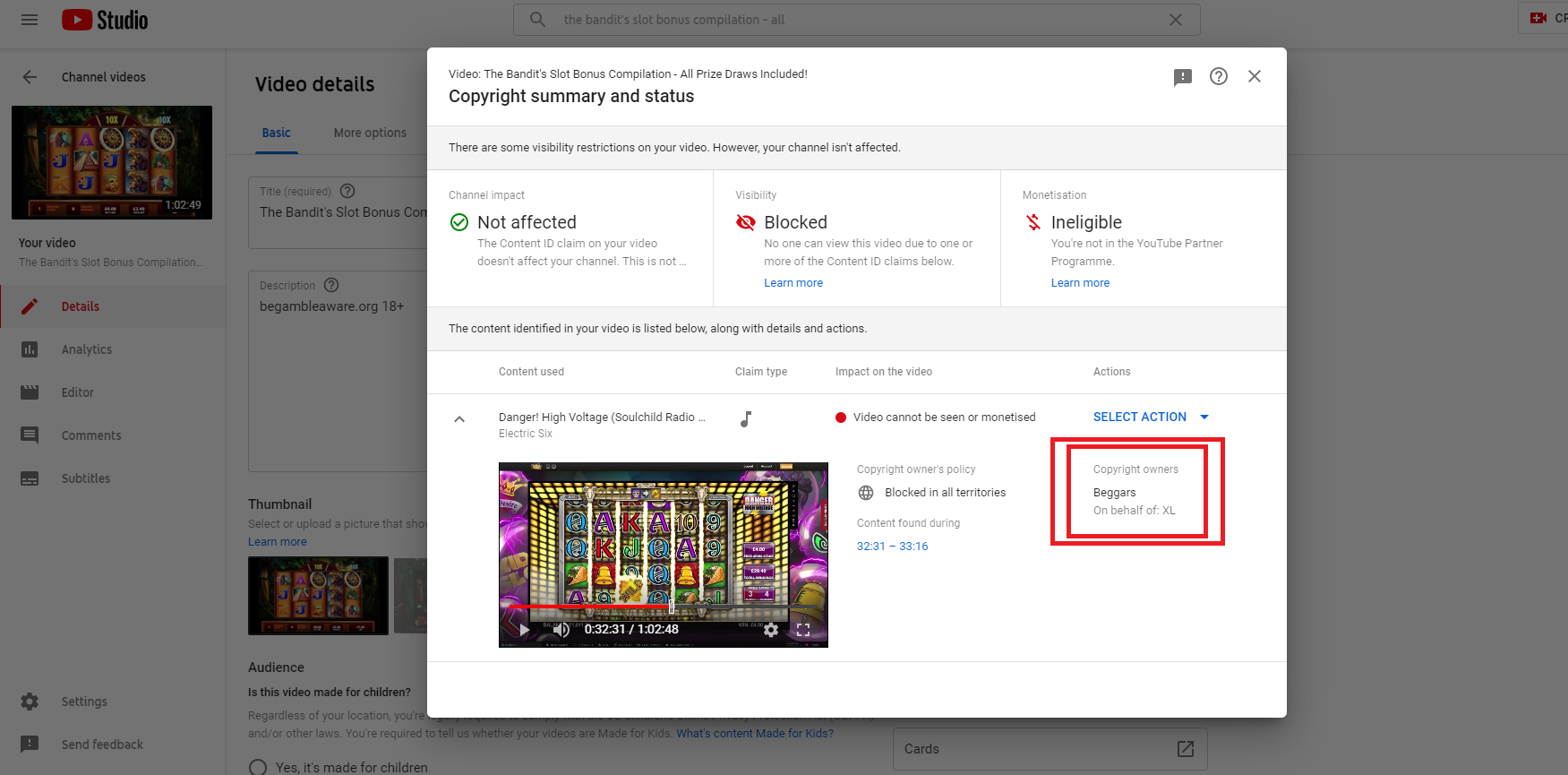
Task: Seek on the preview video progress bar
Action: pyautogui.click(x=663, y=607)
